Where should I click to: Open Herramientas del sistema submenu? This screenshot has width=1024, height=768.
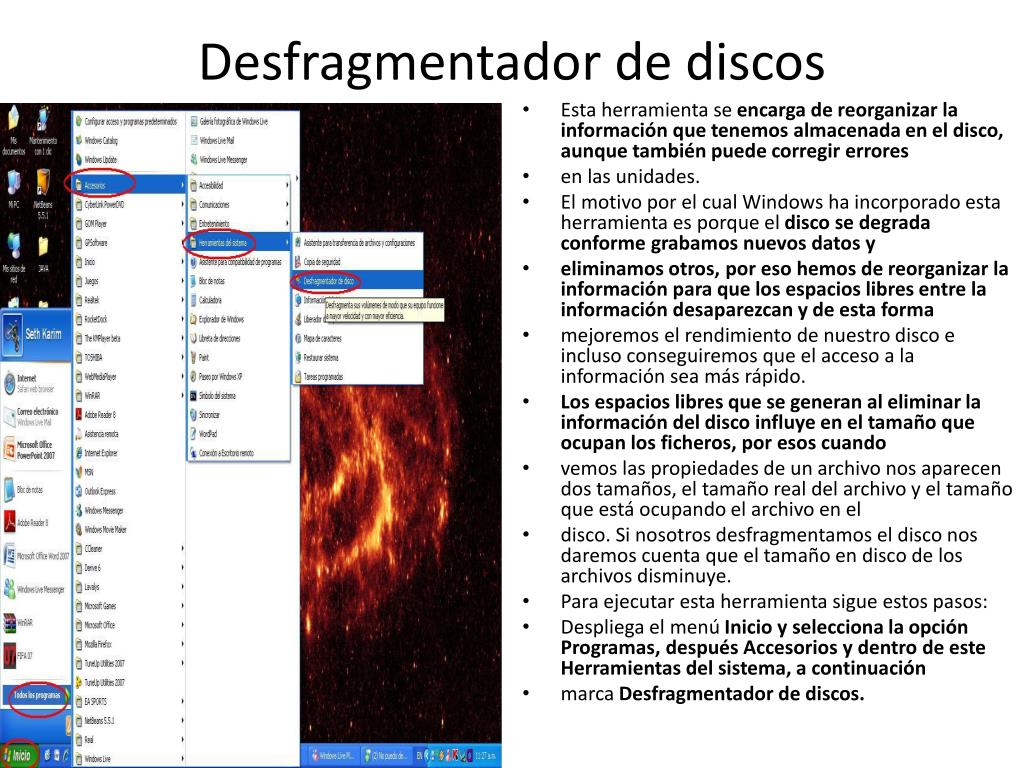239,242
